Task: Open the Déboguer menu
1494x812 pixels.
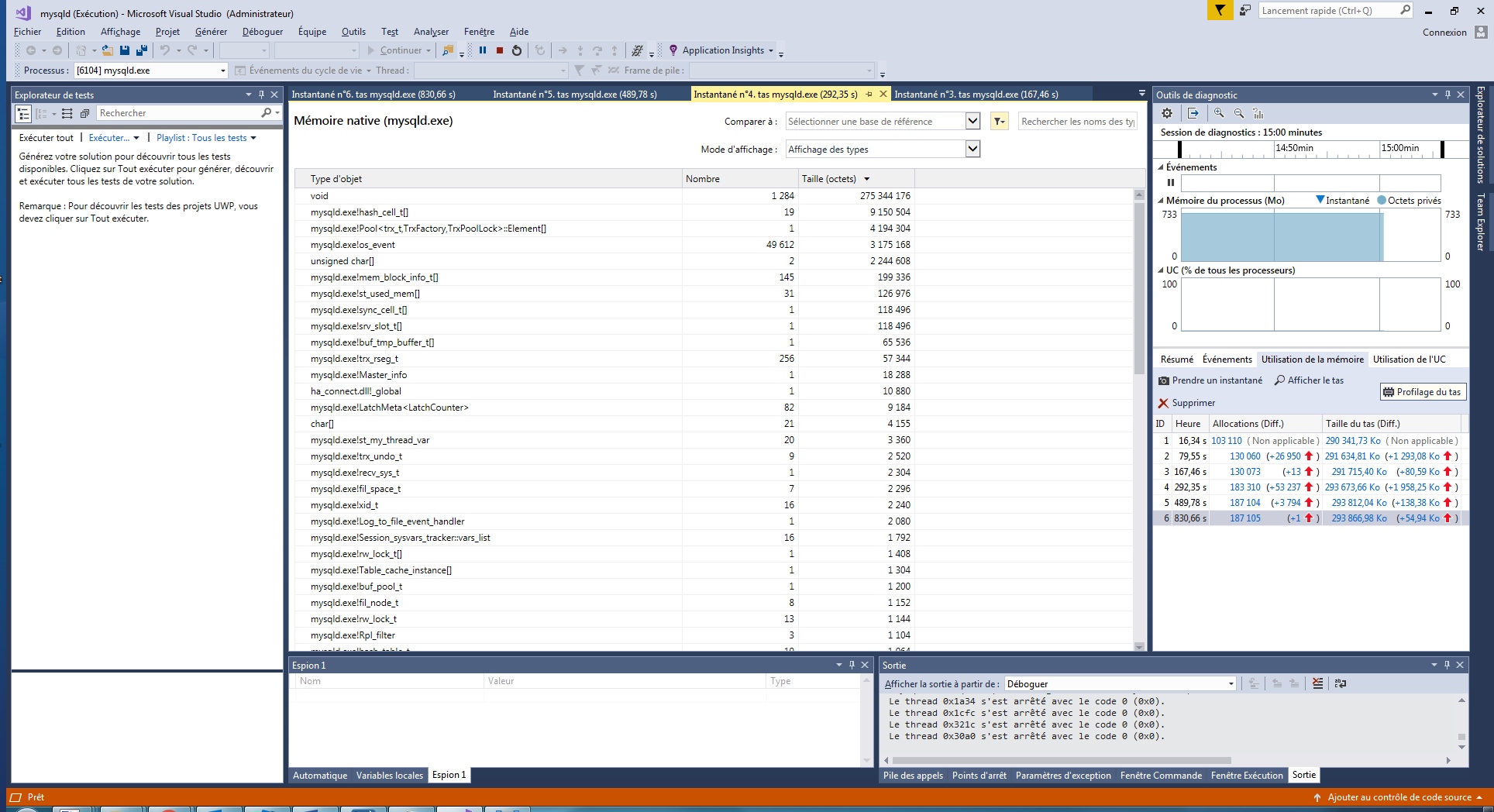Action: (x=262, y=32)
